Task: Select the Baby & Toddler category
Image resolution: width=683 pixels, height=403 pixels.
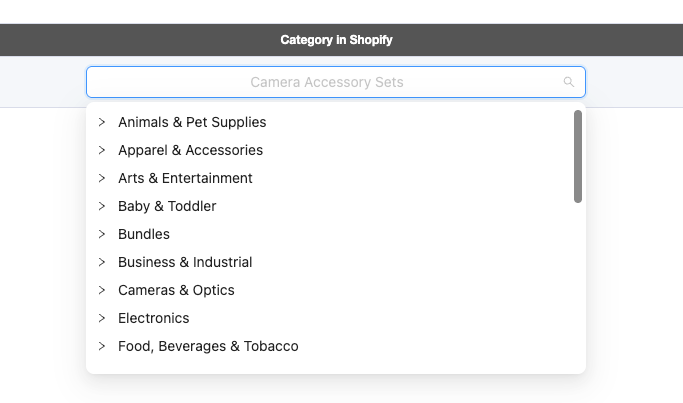Action: pyautogui.click(x=167, y=206)
